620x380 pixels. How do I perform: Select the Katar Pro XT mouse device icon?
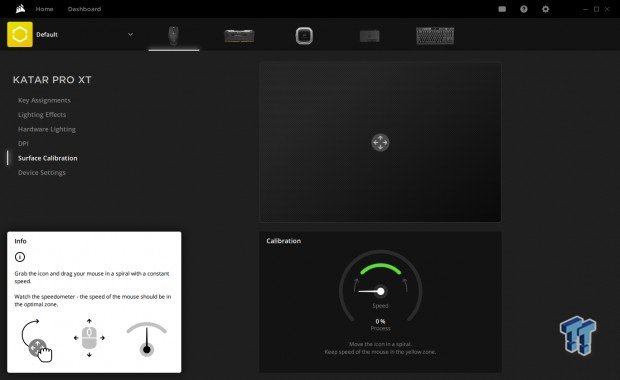click(x=174, y=36)
